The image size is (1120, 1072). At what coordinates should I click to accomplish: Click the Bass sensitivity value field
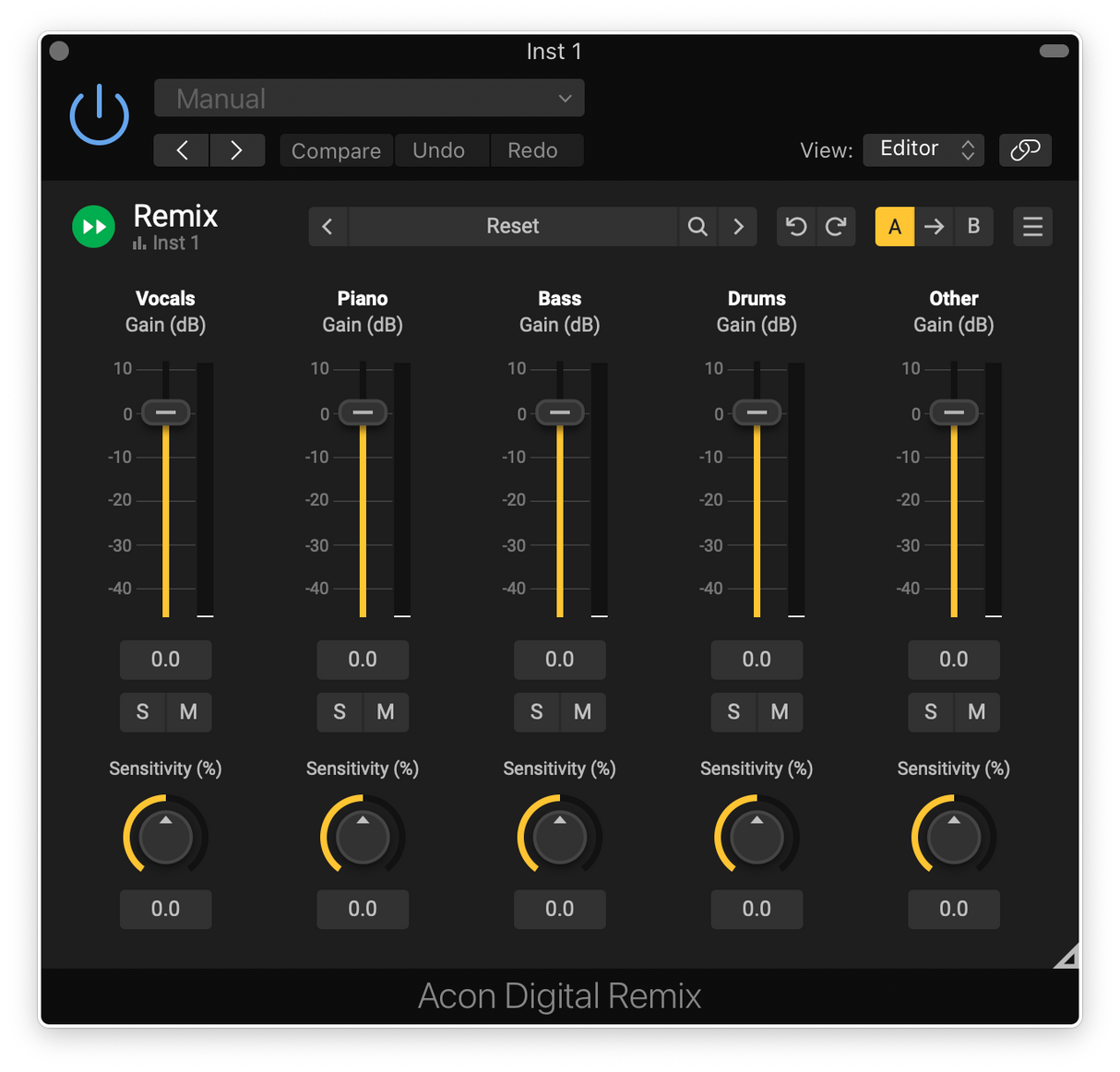[x=560, y=910]
